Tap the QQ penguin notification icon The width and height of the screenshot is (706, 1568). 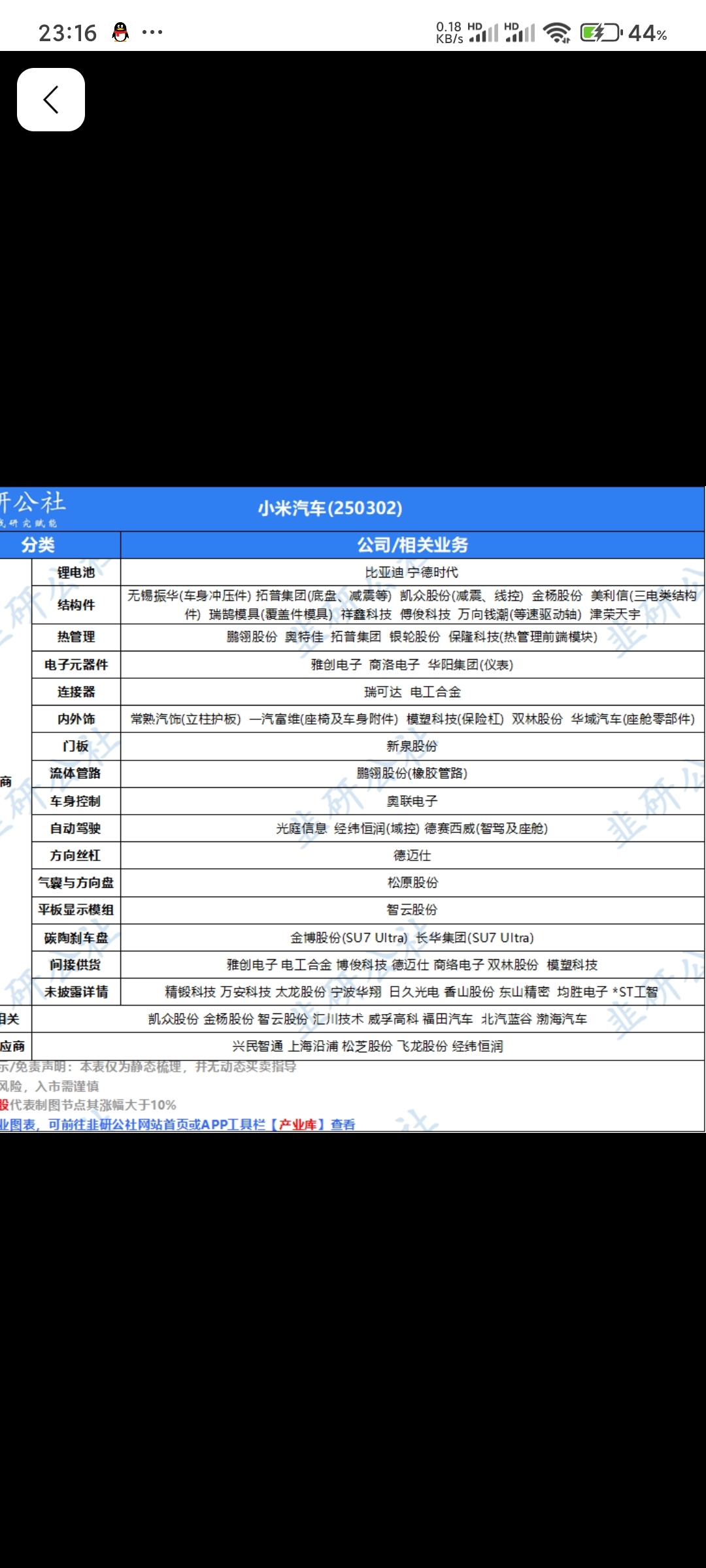[x=120, y=32]
